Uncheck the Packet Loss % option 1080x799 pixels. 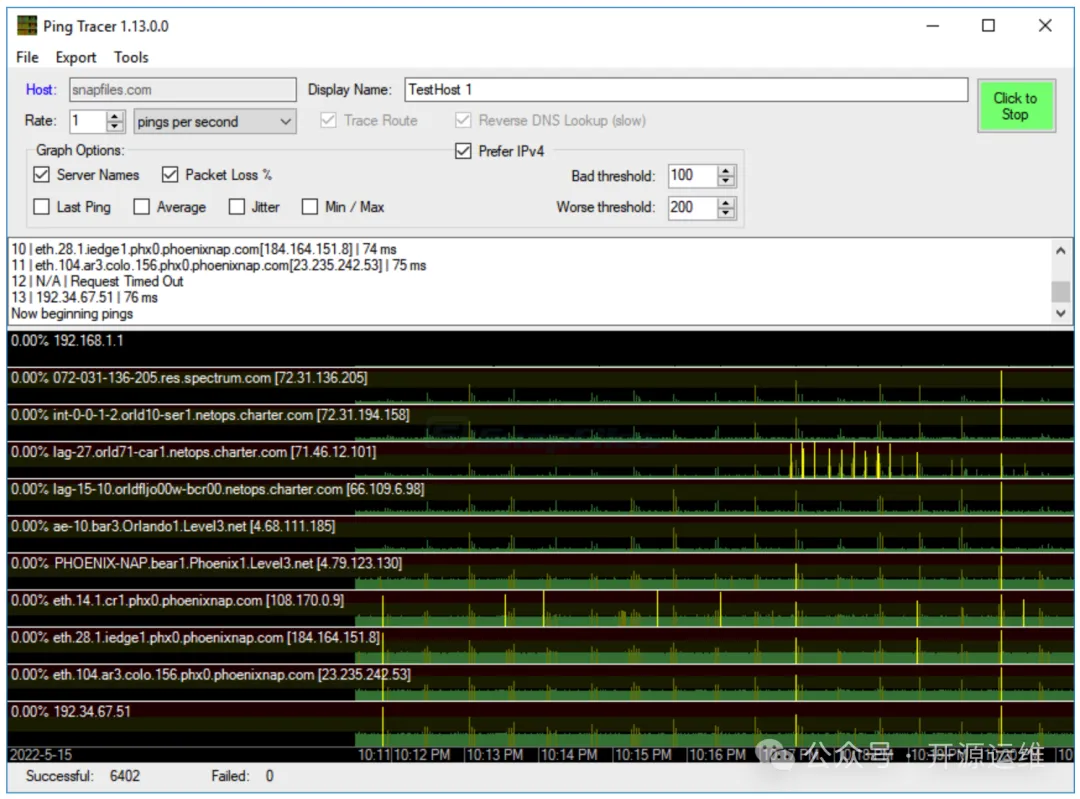(170, 175)
